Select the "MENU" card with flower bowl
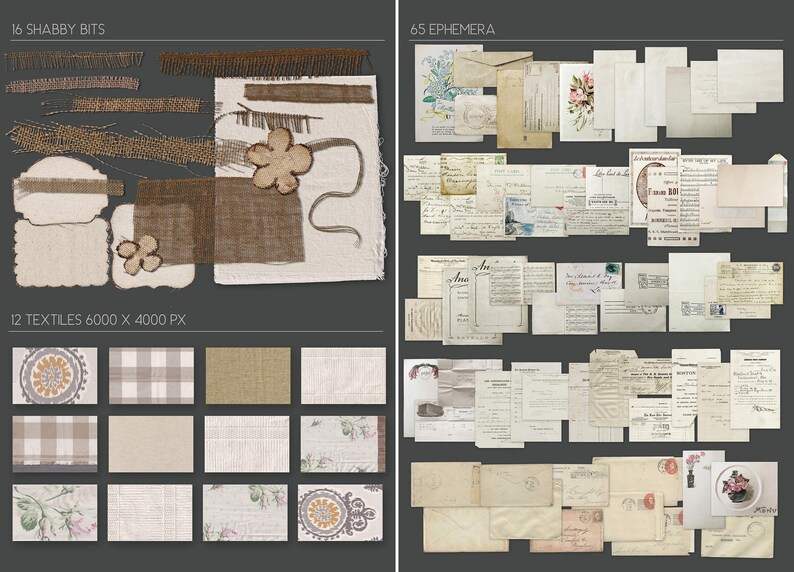This screenshot has width=794, height=572. coord(744,488)
